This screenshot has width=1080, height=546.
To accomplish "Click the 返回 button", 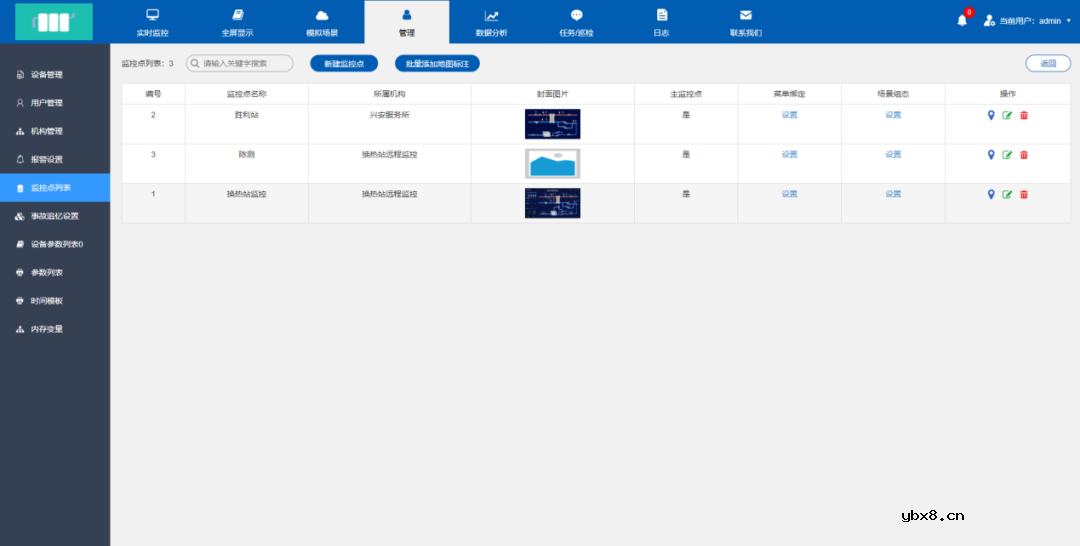I will pos(1047,63).
